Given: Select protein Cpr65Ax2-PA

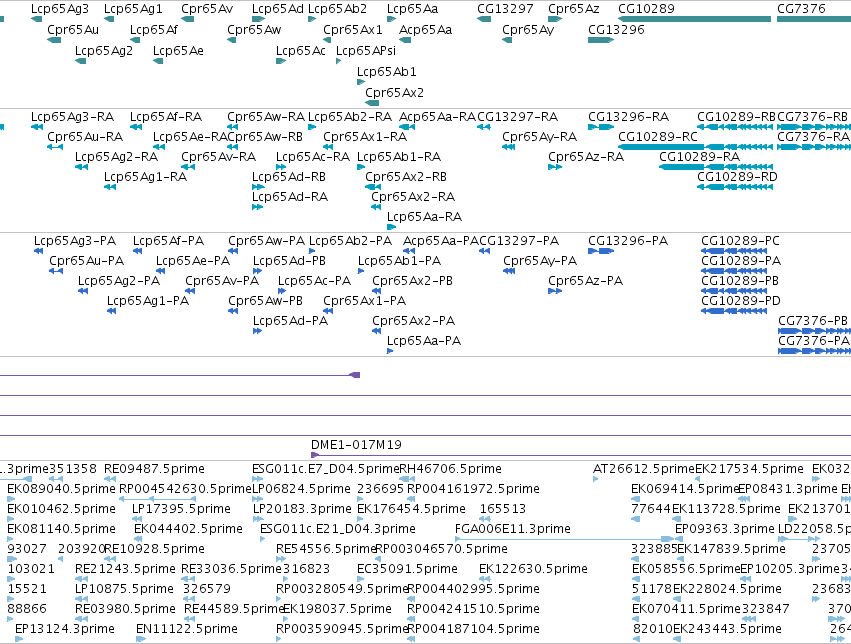Looking at the screenshot, I should point(414,322).
